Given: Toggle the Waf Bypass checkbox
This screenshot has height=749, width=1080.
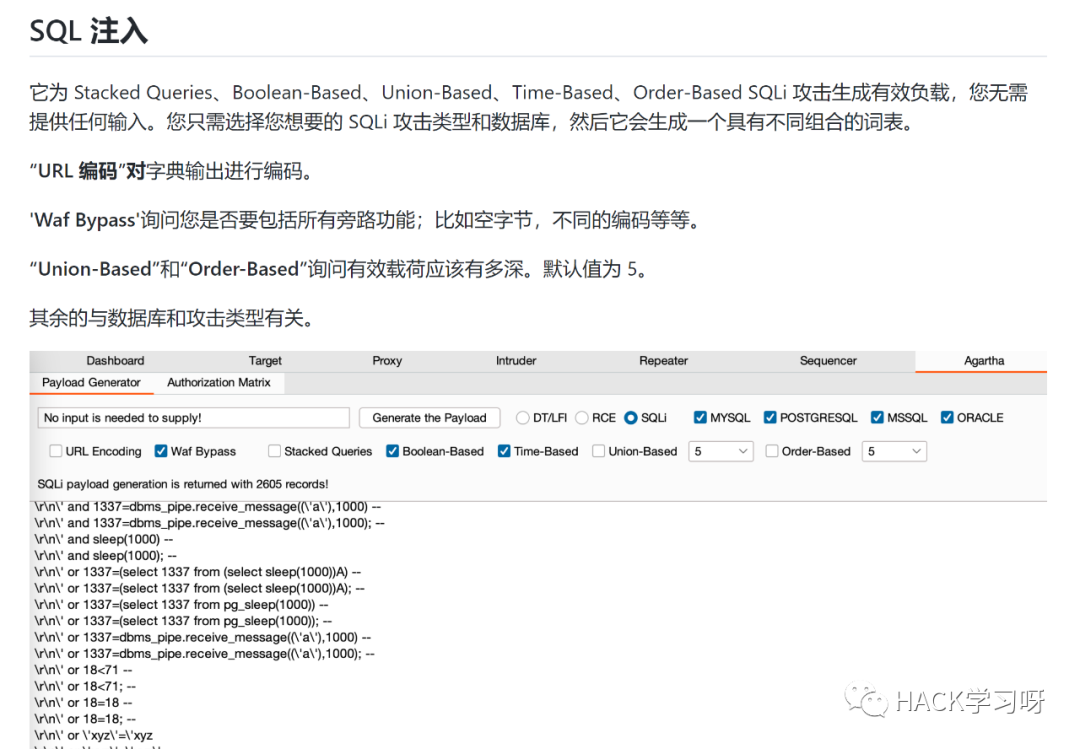Looking at the screenshot, I should 160,451.
